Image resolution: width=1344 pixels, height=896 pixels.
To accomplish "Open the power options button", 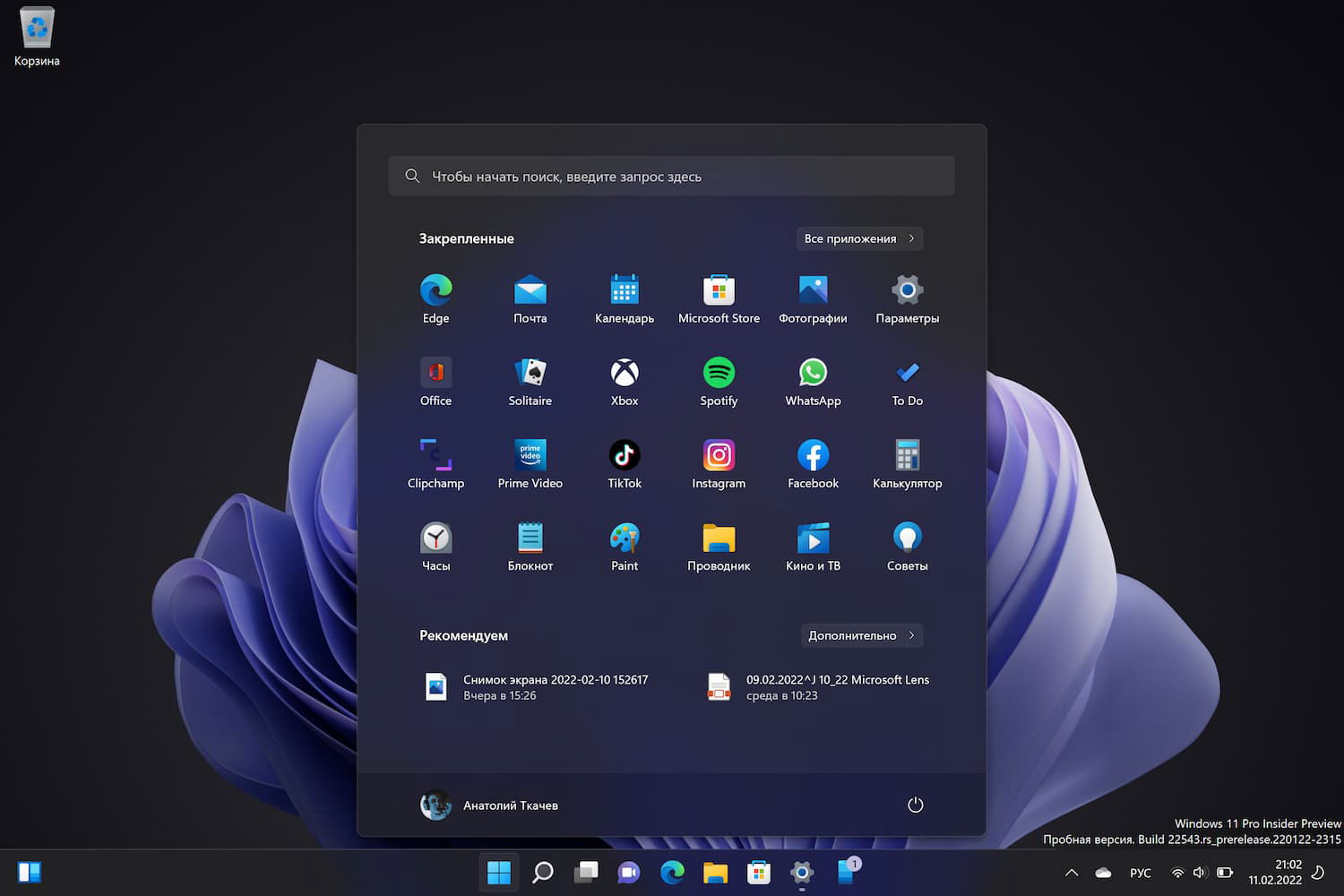I will pos(915,805).
